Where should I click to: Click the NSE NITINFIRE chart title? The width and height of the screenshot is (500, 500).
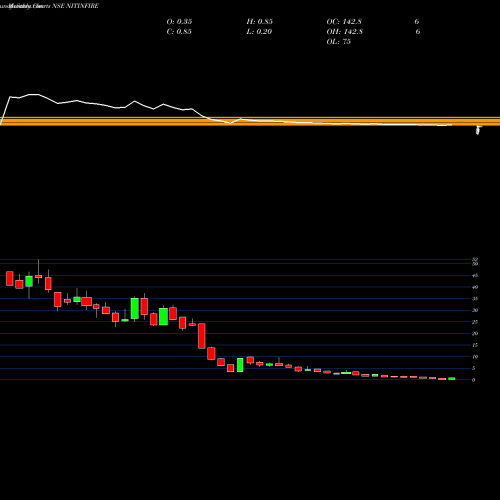click(x=75, y=6)
